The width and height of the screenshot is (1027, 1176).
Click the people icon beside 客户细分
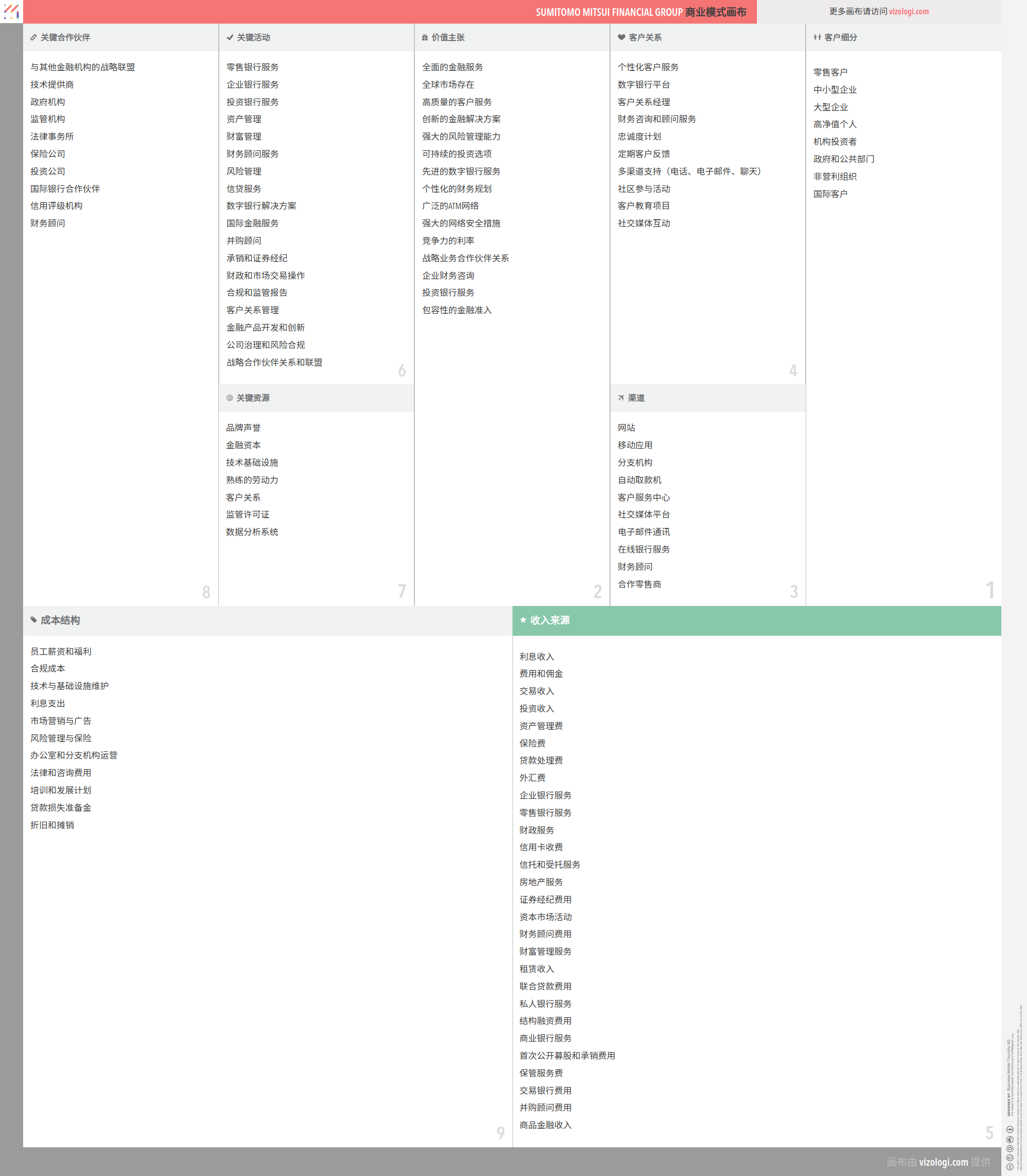pyautogui.click(x=816, y=37)
